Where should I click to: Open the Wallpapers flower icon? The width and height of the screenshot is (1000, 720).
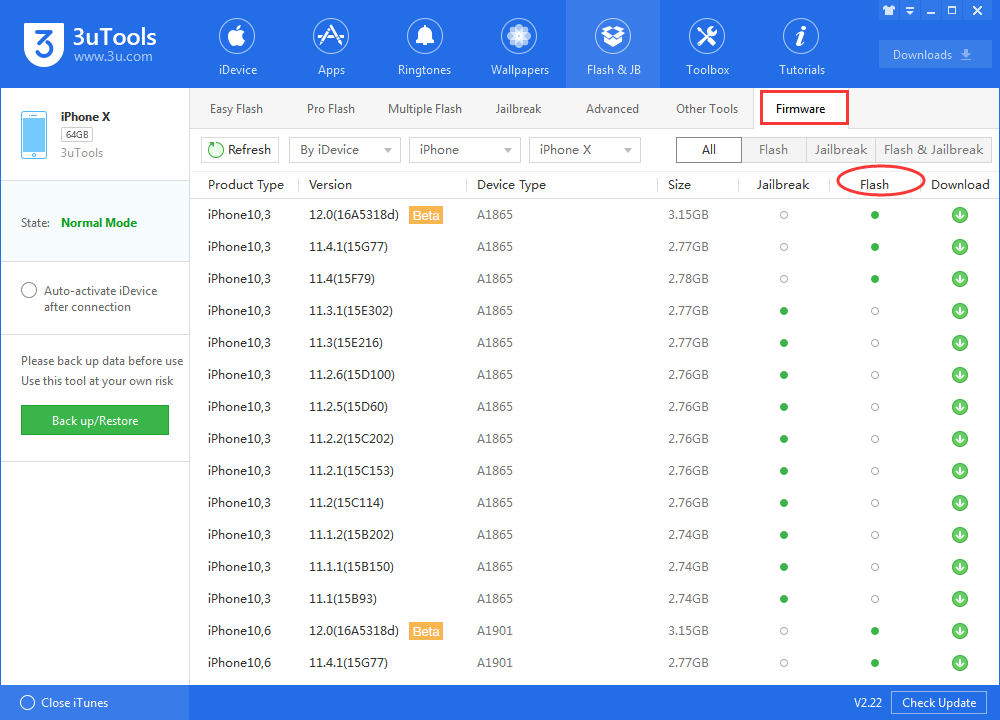pos(519,38)
